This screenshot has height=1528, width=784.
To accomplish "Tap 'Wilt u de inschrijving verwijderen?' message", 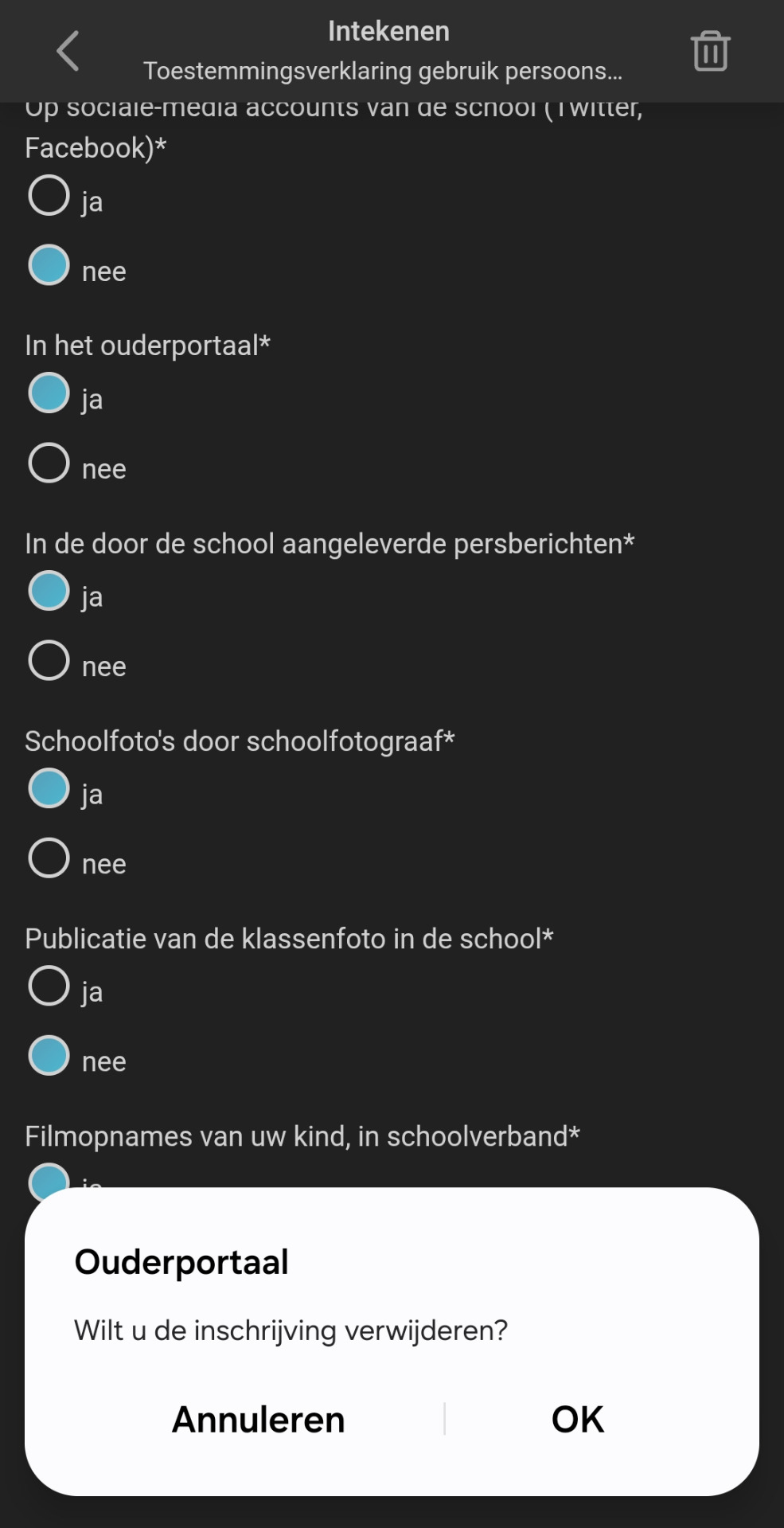I will click(291, 1331).
